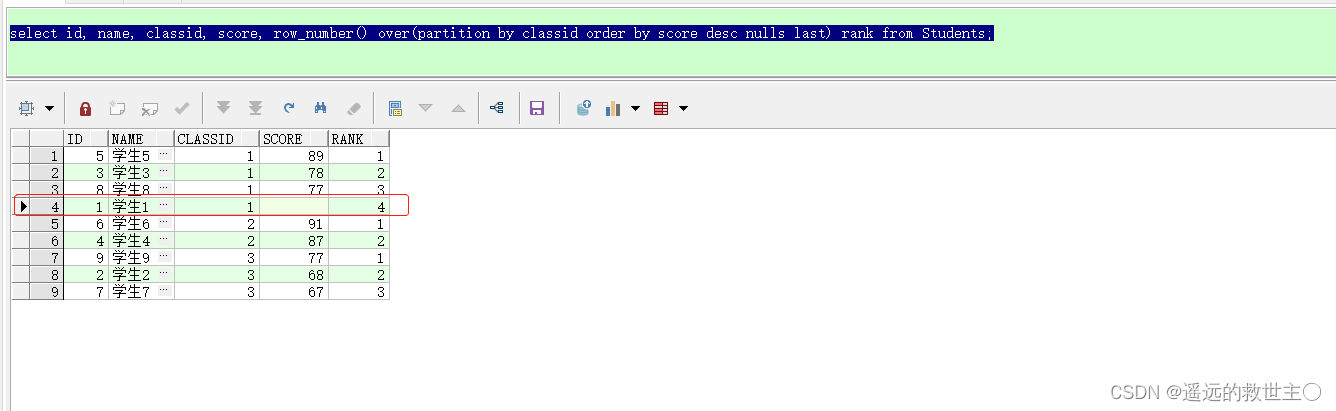The width and height of the screenshot is (1336, 411).
Task: Click the fetch next page icon
Action: tap(224, 108)
